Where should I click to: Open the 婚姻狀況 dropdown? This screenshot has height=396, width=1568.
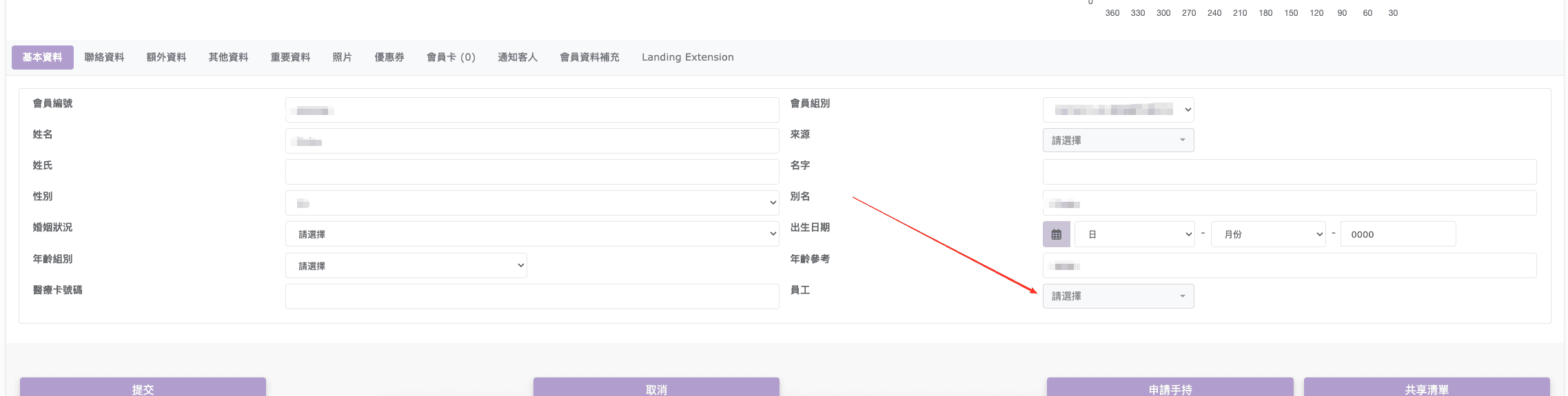pos(531,234)
